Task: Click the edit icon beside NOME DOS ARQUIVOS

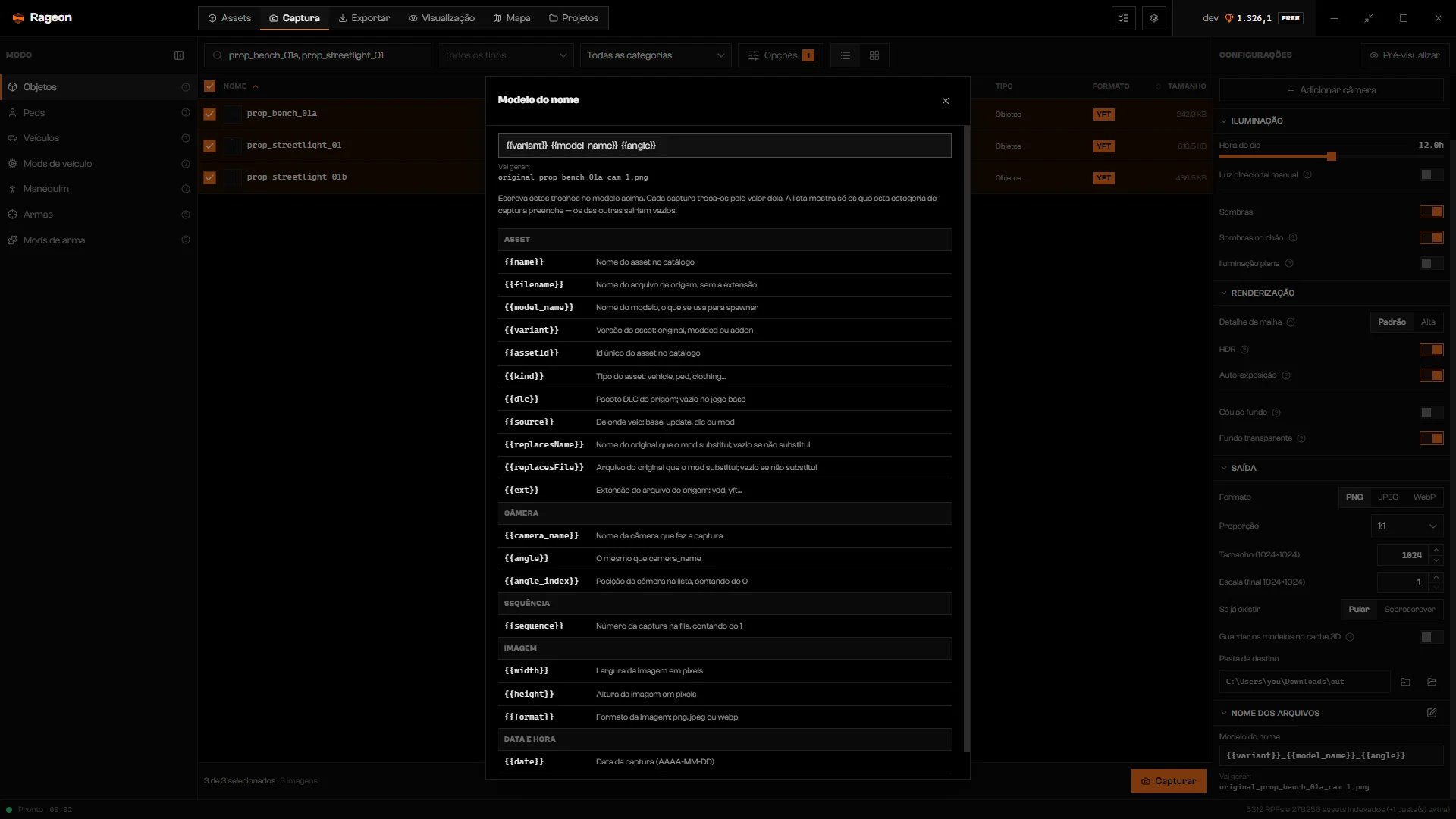Action: tap(1432, 713)
